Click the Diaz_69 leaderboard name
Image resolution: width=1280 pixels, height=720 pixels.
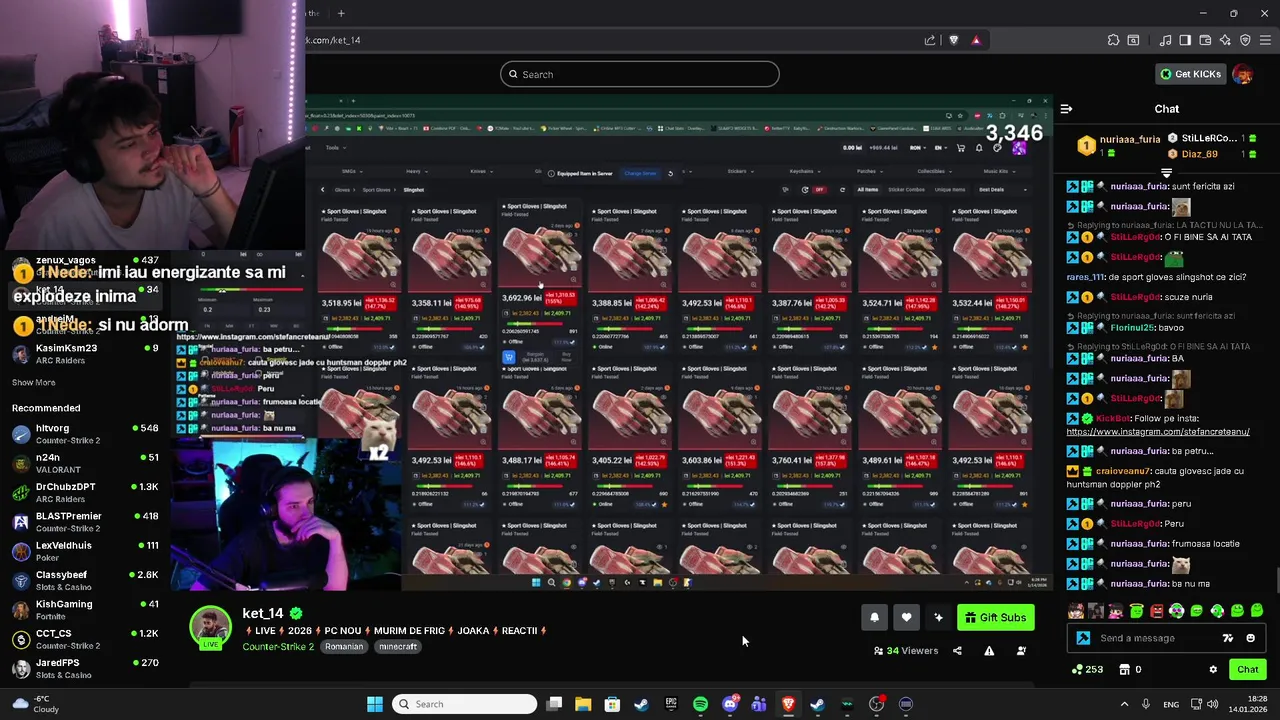pos(1199,154)
